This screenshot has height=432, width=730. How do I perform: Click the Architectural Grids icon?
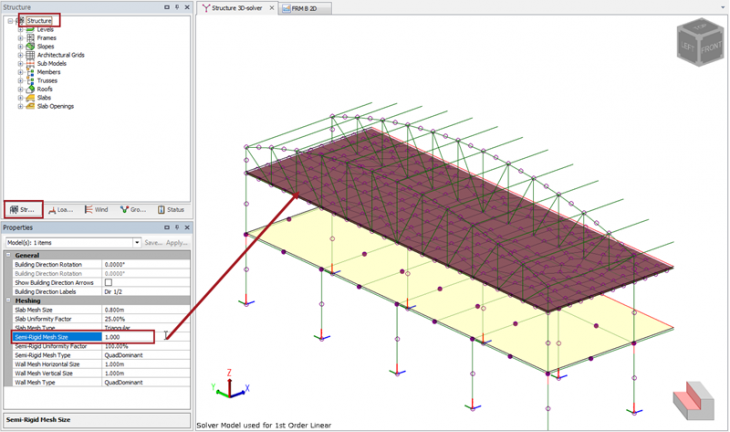pos(29,54)
